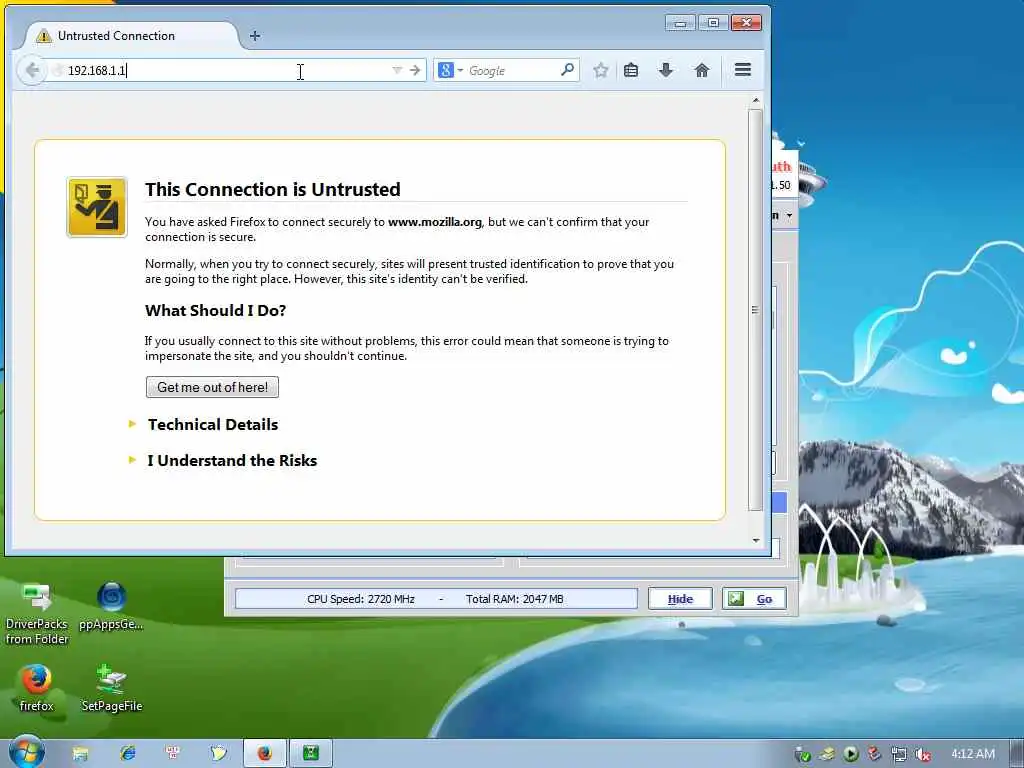The height and width of the screenshot is (768, 1024).
Task: Launch Internet Explorer from taskbar
Action: [127, 754]
